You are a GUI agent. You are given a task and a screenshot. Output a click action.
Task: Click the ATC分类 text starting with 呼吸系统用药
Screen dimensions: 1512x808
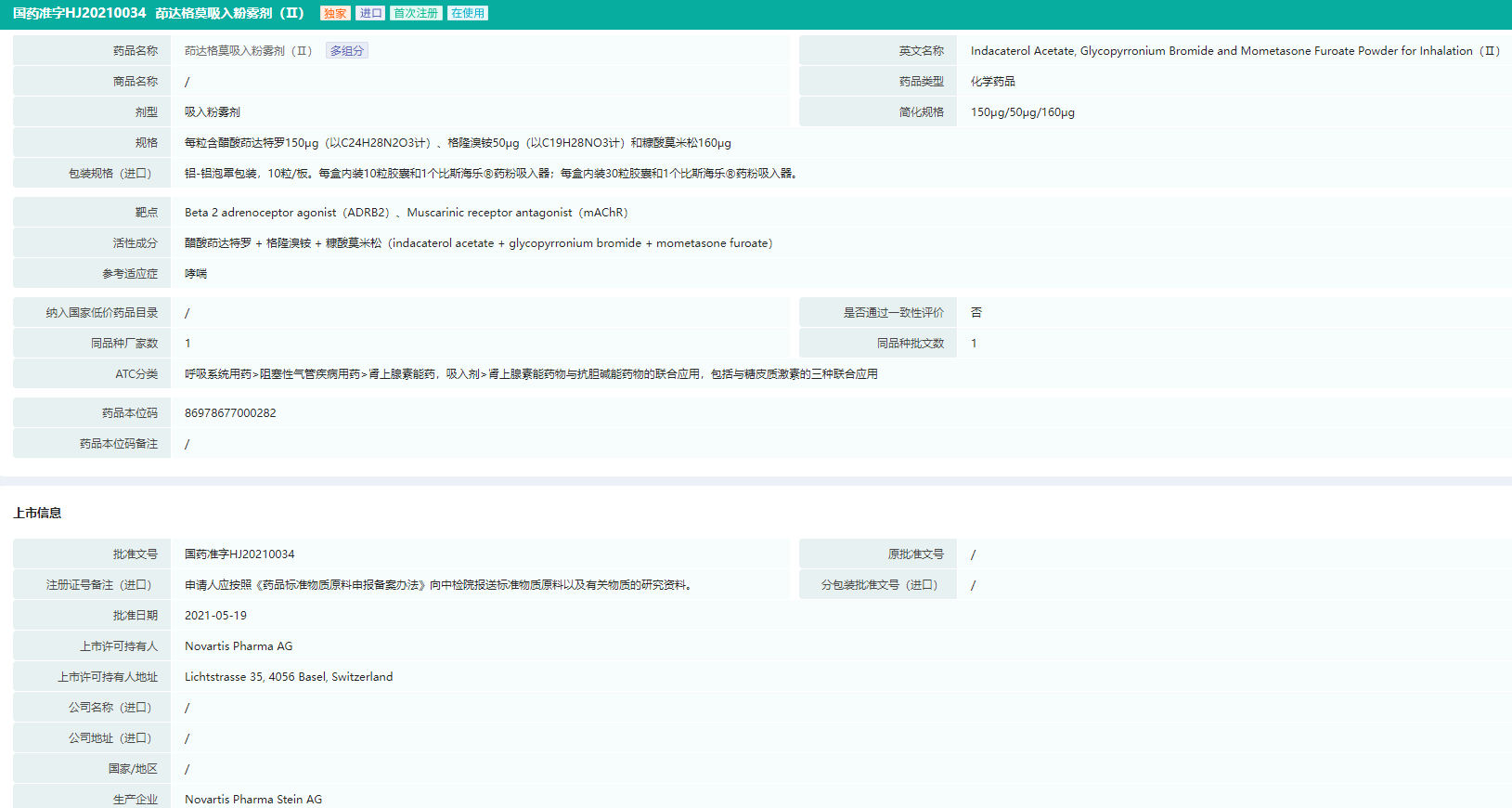point(531,374)
